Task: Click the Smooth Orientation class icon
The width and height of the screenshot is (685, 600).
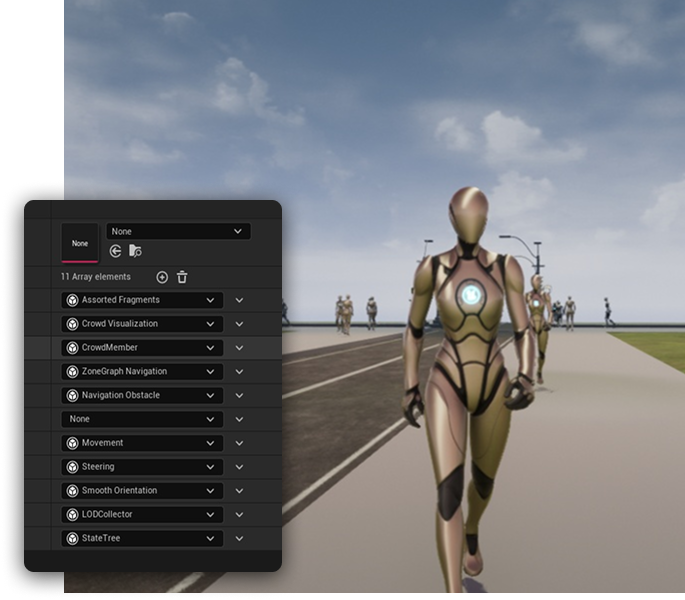Action: point(72,491)
